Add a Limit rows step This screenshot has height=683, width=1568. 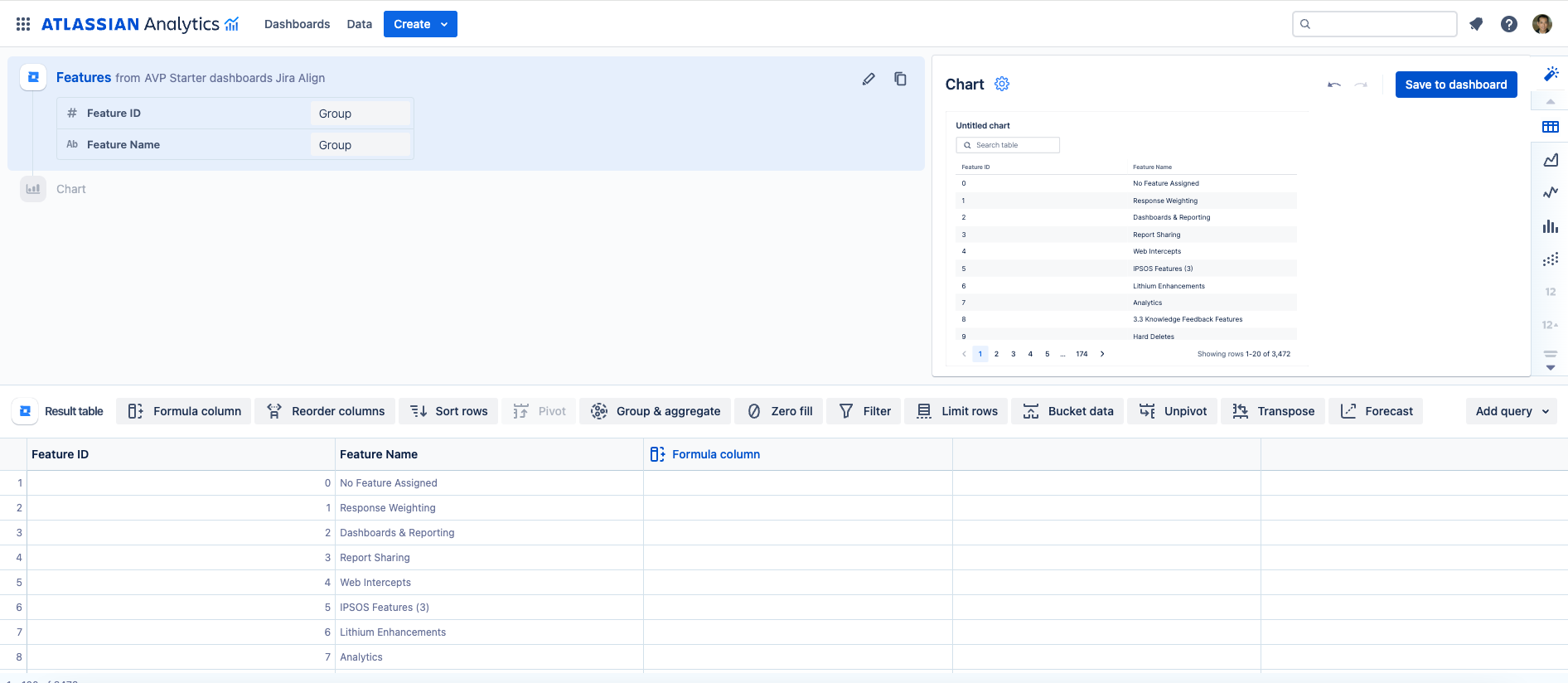(956, 411)
